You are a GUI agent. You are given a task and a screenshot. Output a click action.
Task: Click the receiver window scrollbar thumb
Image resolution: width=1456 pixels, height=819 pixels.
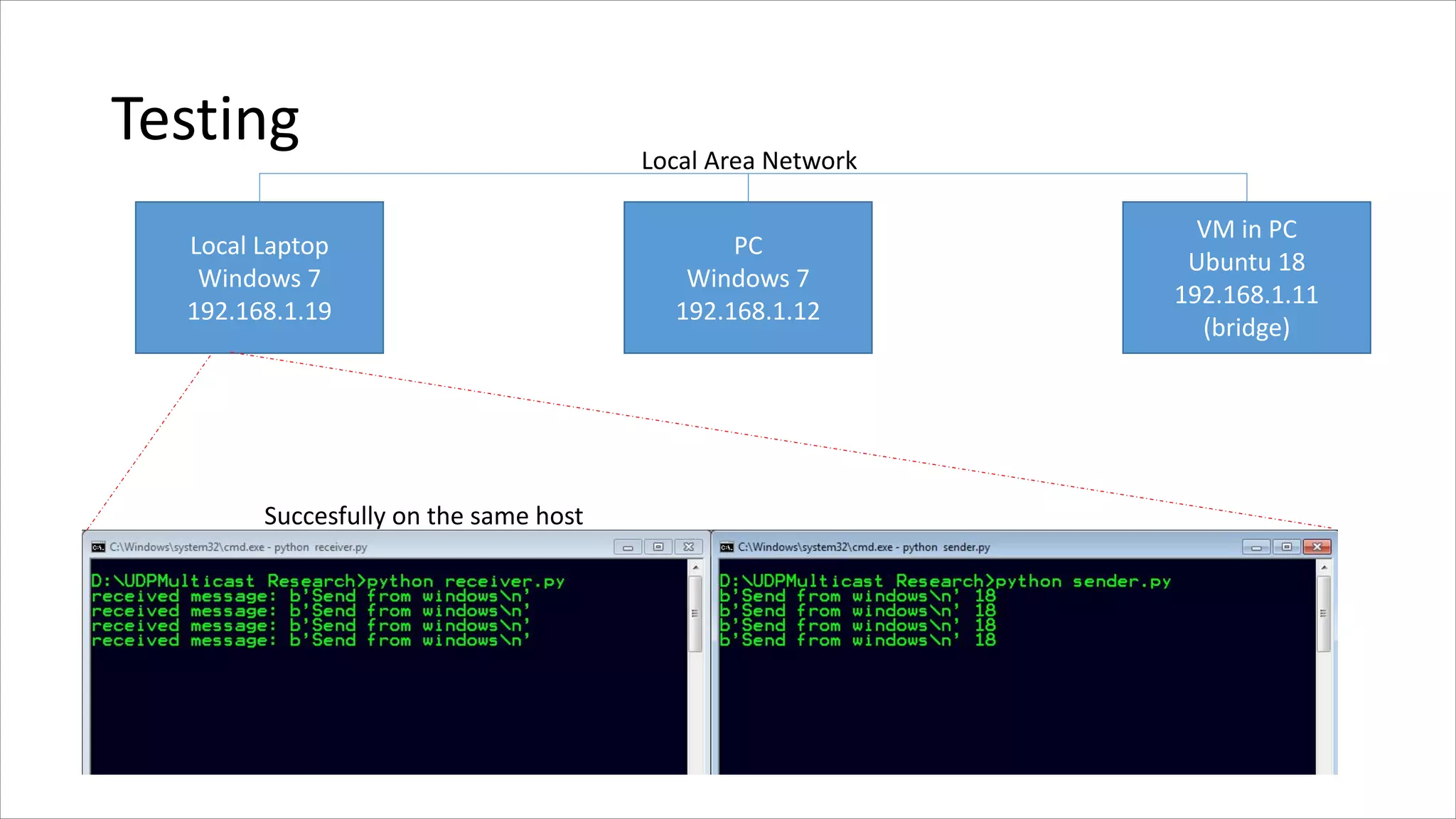[695, 614]
